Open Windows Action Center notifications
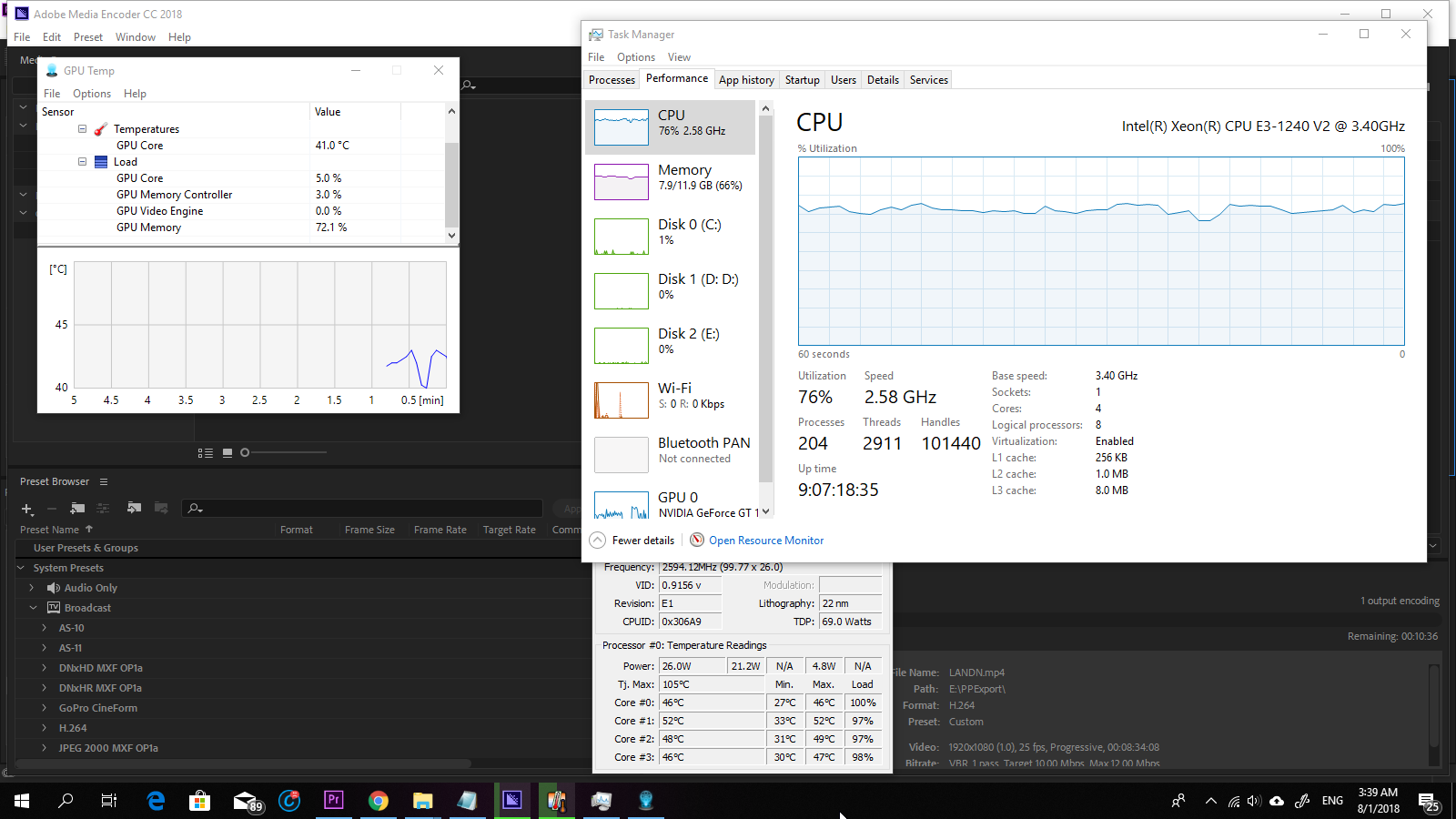This screenshot has width=1456, height=819. [x=1430, y=801]
